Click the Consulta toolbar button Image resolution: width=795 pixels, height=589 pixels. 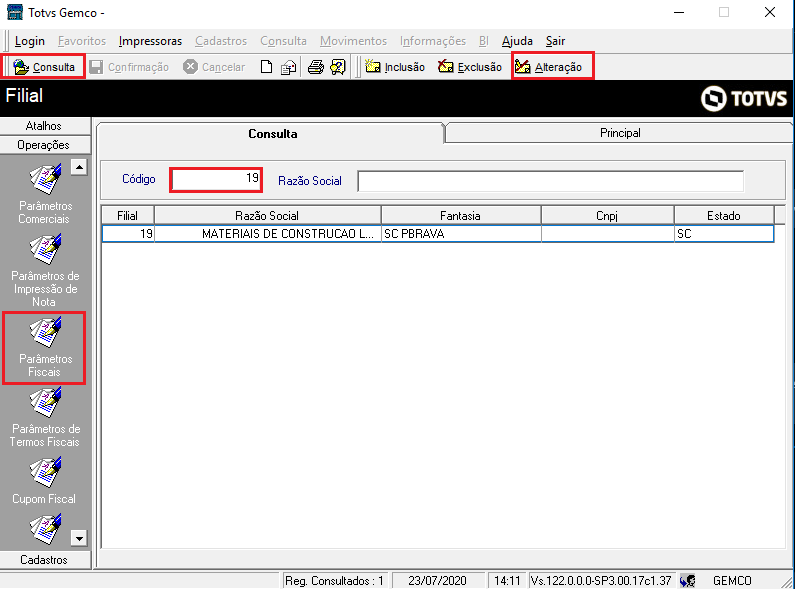click(44, 67)
